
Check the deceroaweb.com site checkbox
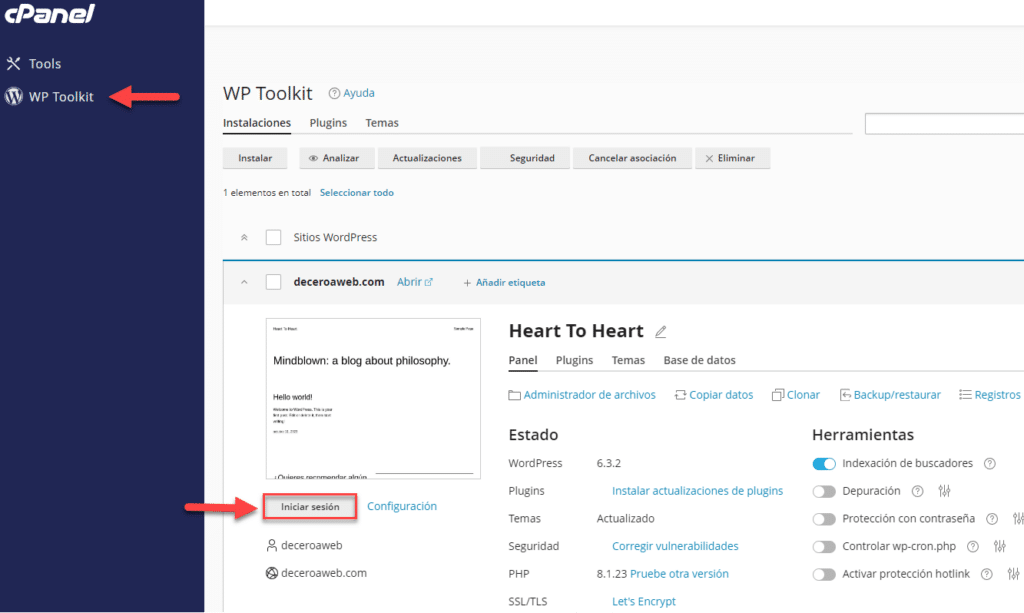pyautogui.click(x=274, y=282)
